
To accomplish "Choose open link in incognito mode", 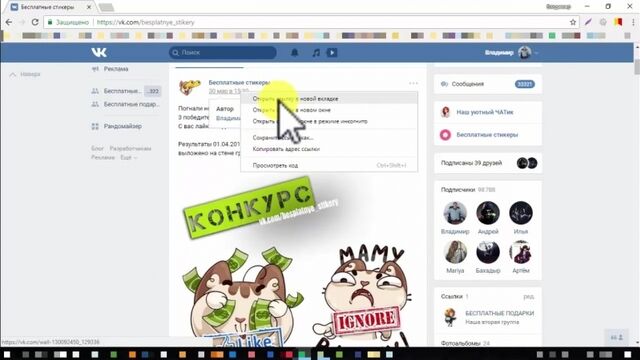I will coord(329,122).
